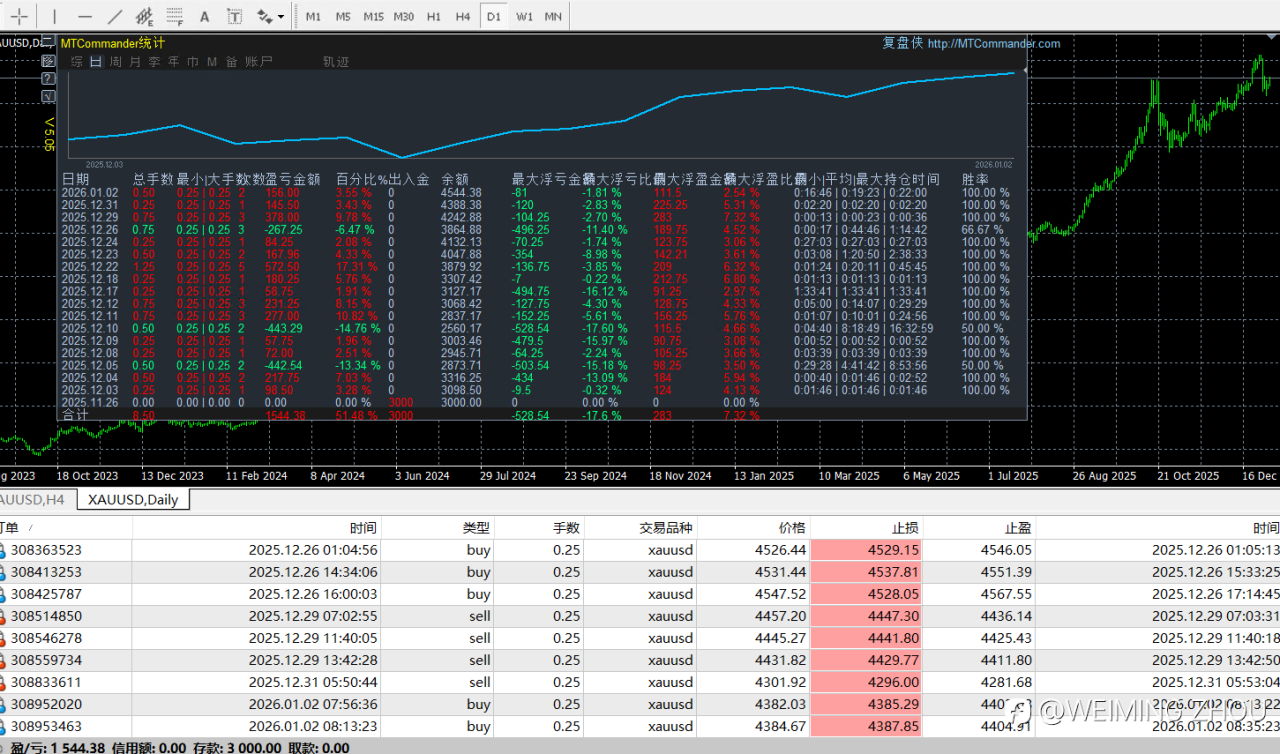Viewport: 1280px width, 754px height.
Task: Activate the text annotation tool (A)
Action: tap(205, 16)
